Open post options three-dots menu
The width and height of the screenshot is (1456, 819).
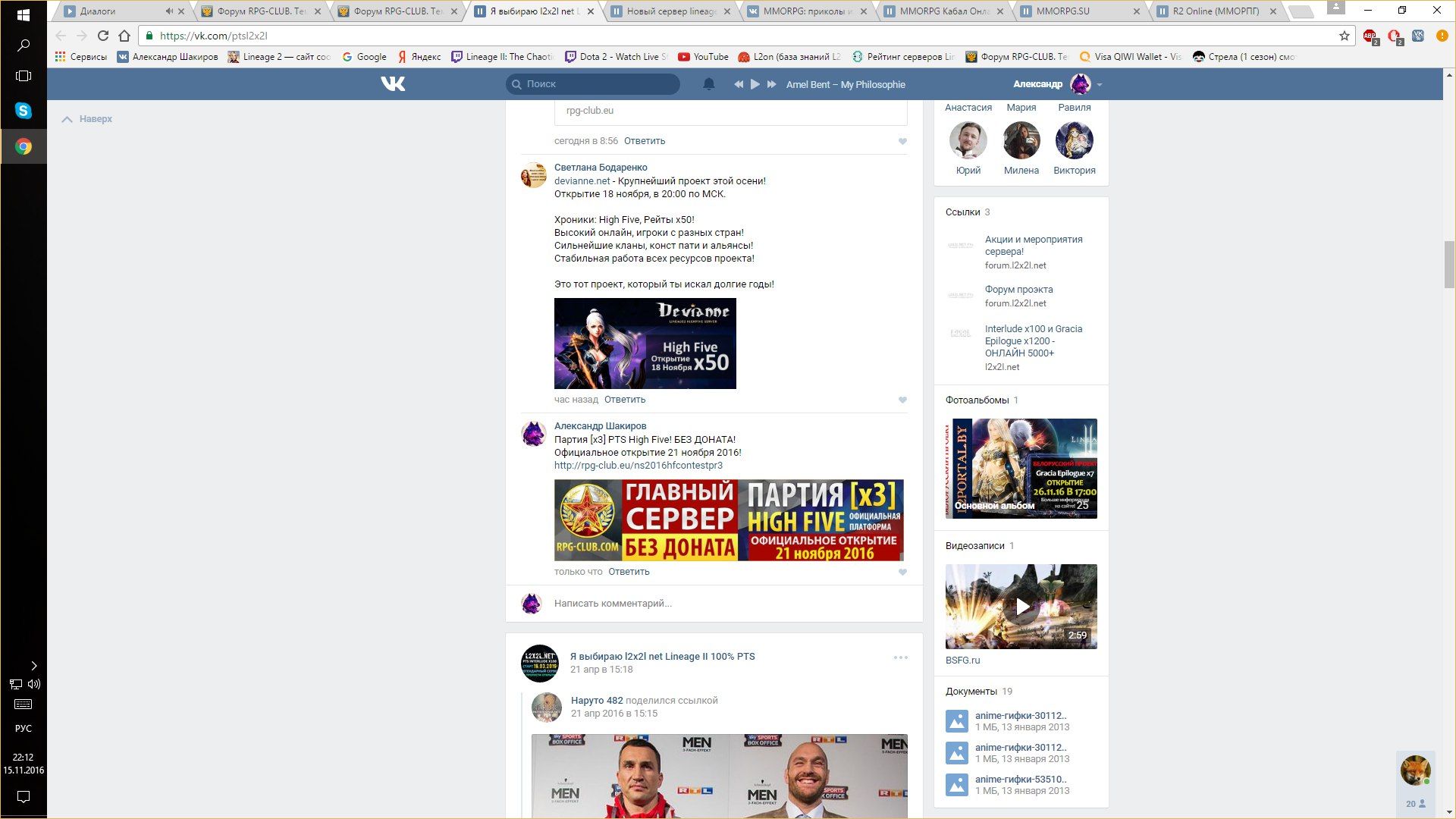[x=900, y=657]
